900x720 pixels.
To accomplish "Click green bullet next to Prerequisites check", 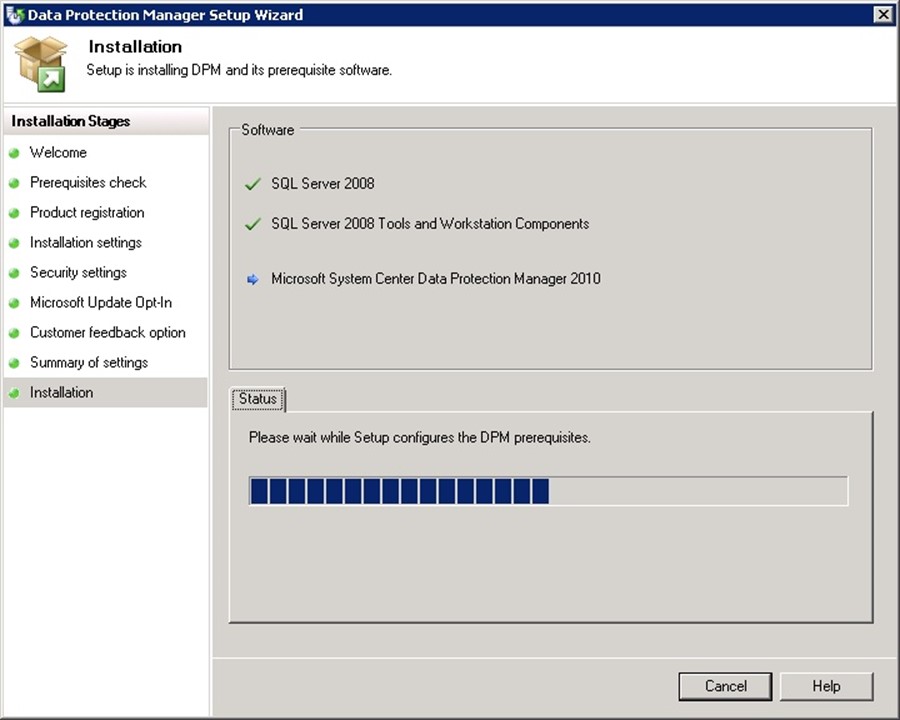I will [x=14, y=183].
